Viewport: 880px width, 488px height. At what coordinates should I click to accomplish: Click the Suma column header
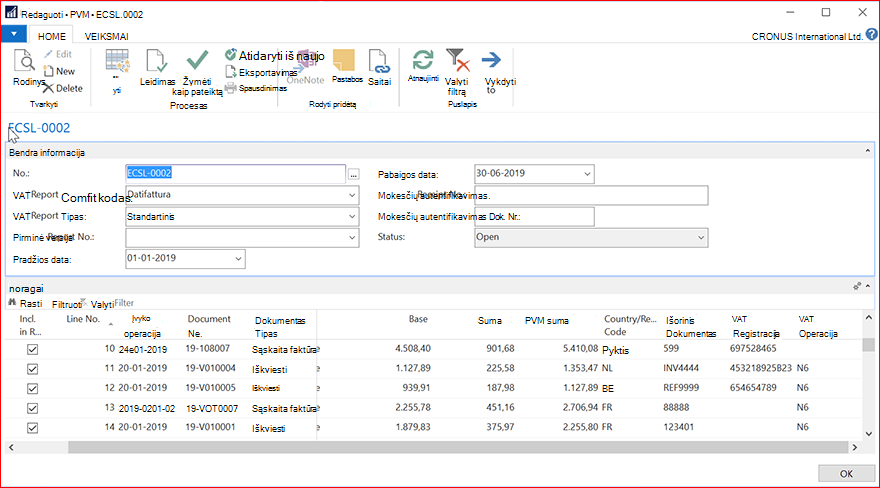click(489, 321)
